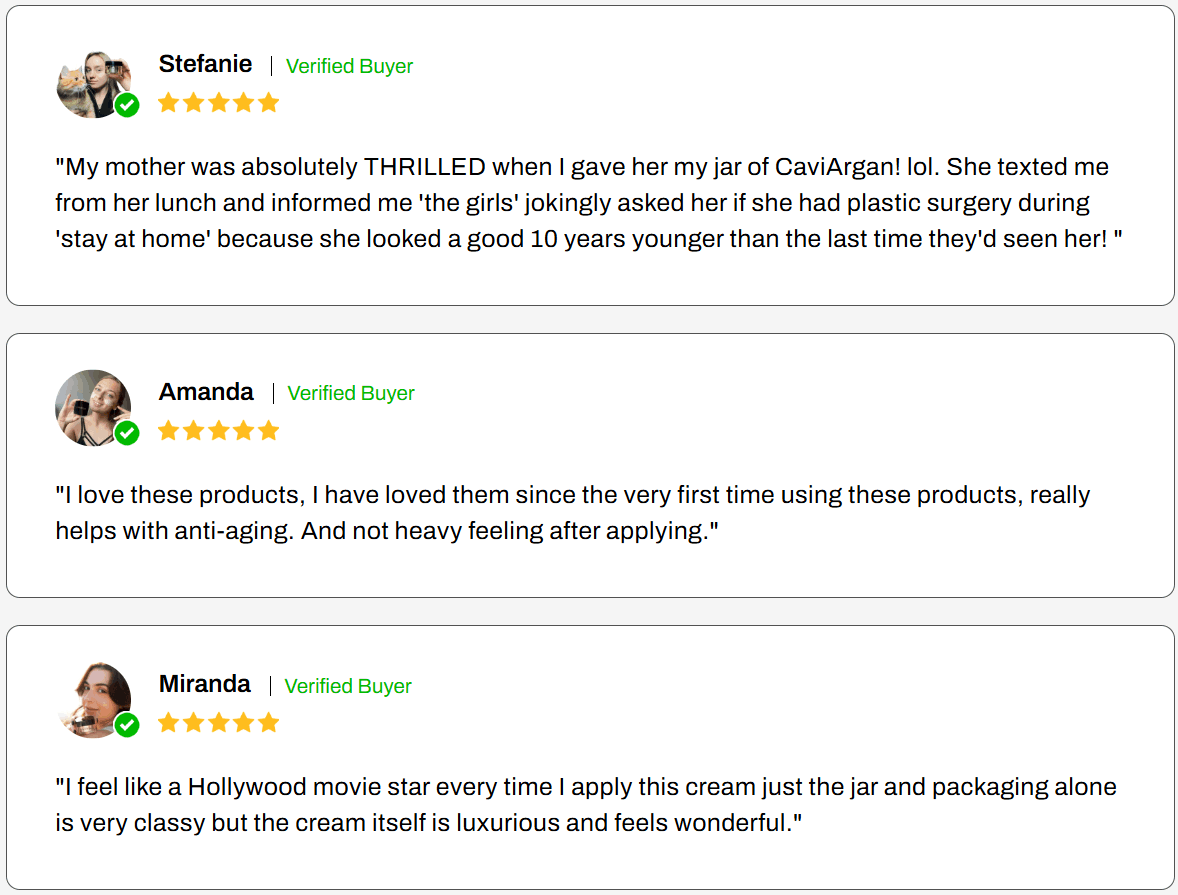Click the fifth star in Miranda's rating
This screenshot has width=1178, height=895.
268,723
